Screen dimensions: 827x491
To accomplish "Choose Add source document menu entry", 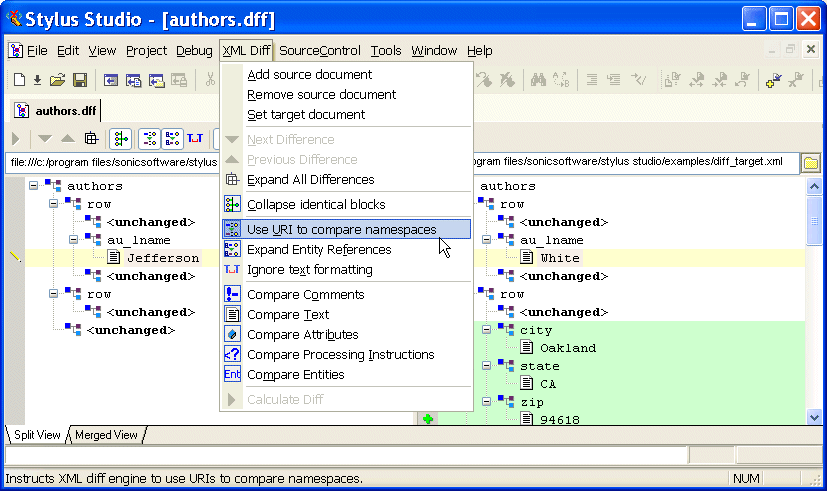I will tap(309, 75).
